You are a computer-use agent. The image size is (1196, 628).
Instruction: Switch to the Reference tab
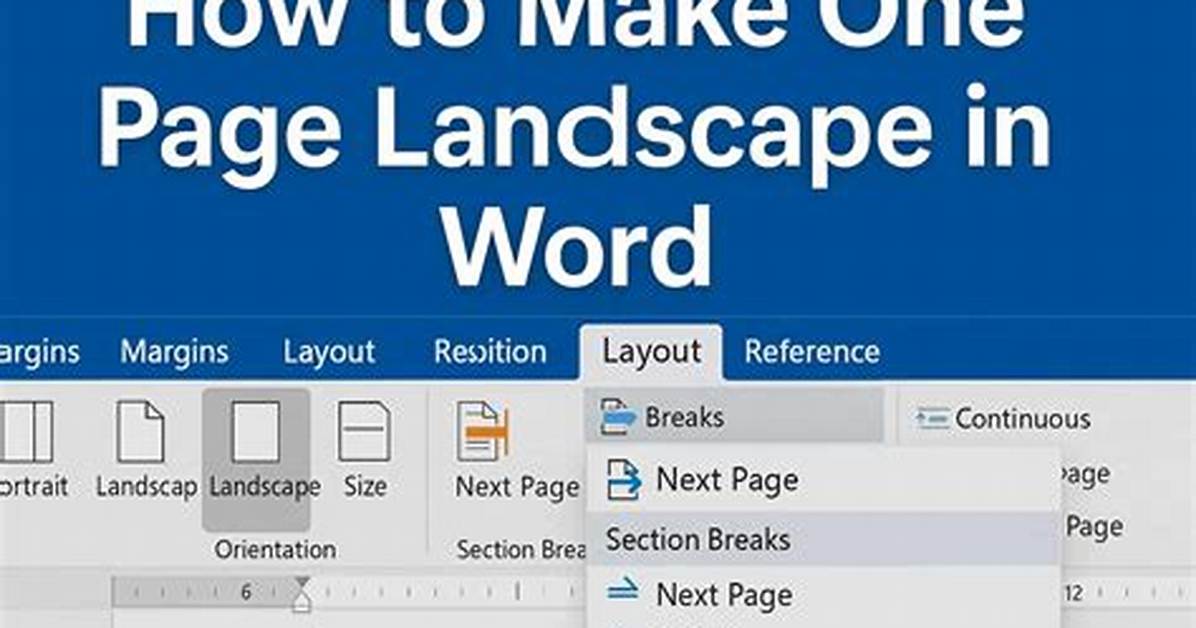click(812, 352)
